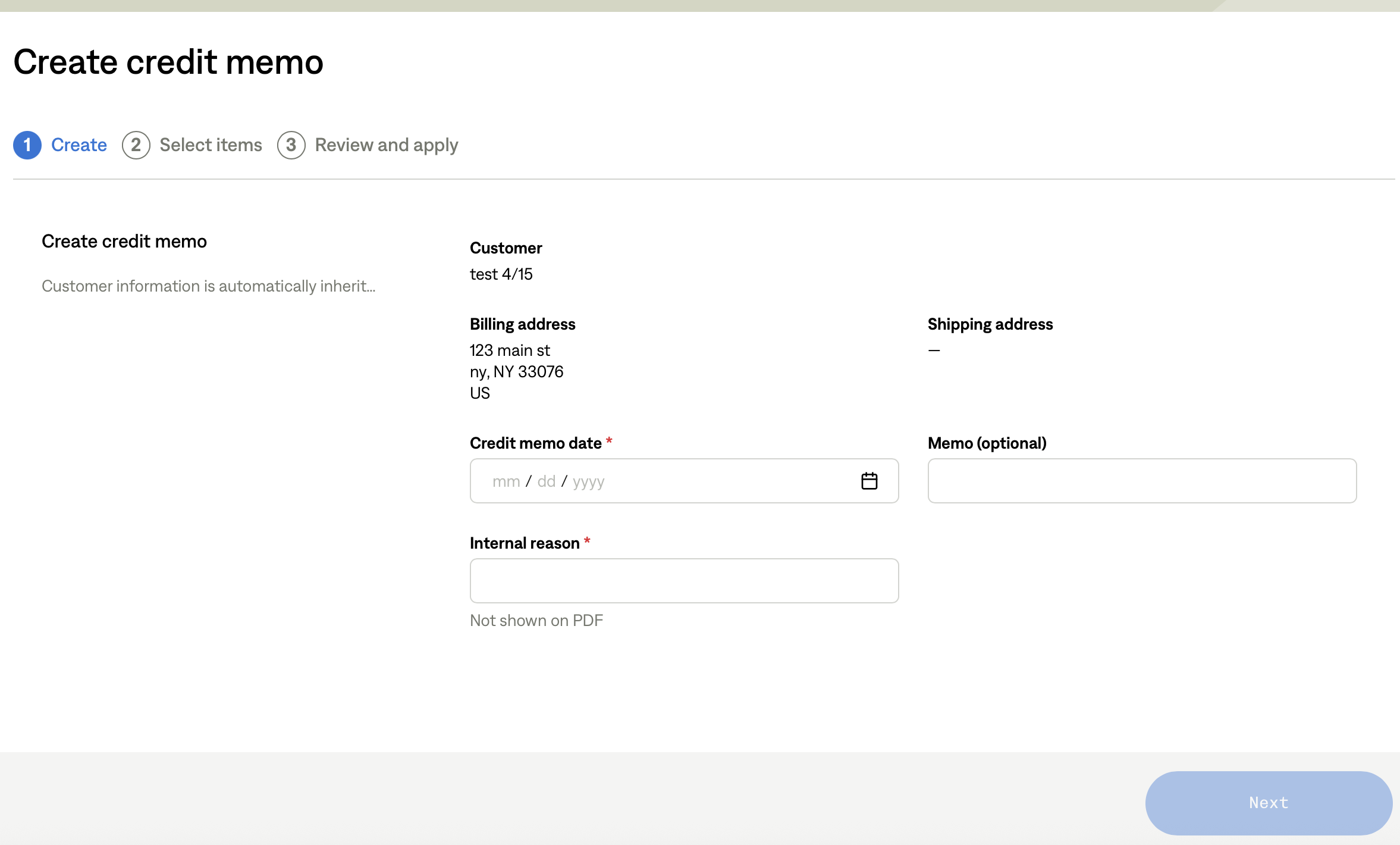Click the Credit memo date label
The image size is (1400, 845).
pyautogui.click(x=535, y=443)
